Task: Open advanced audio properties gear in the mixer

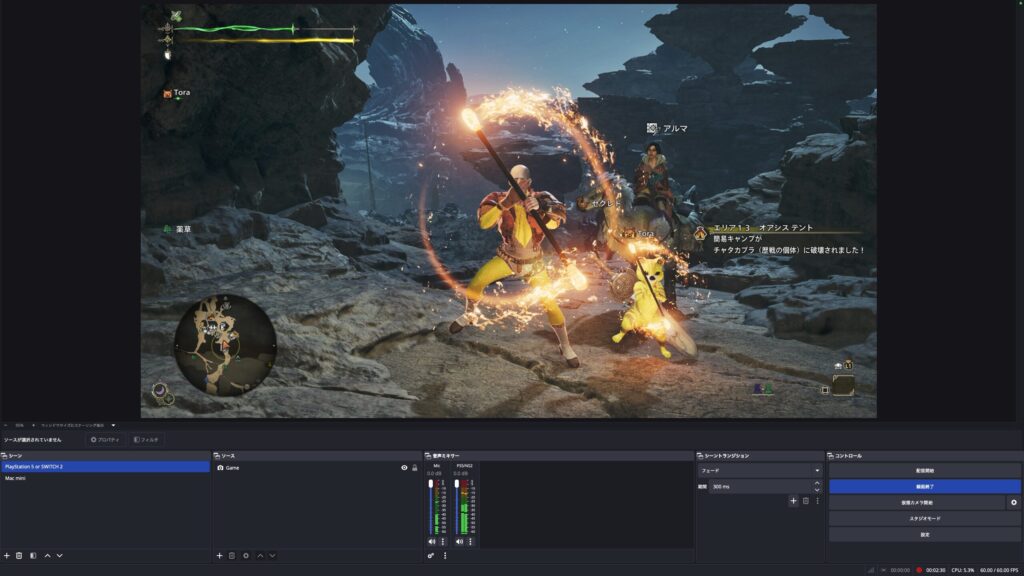Action: point(431,556)
